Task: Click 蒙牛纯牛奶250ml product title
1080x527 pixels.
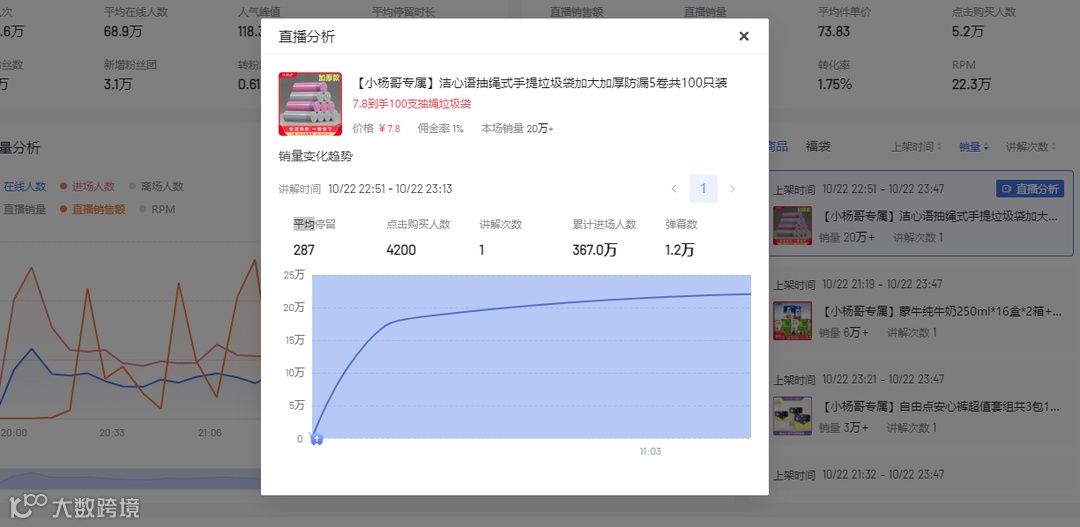Action: coord(941,311)
